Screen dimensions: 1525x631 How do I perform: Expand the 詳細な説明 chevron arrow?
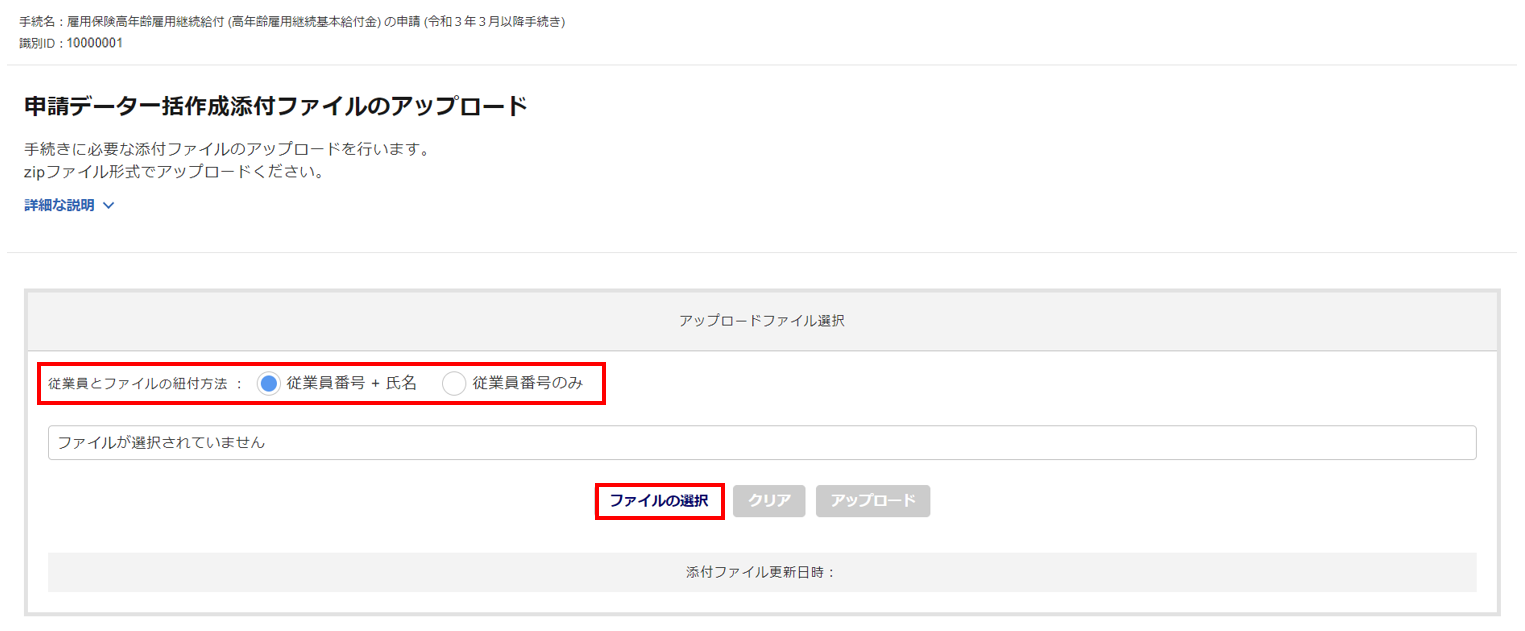coord(109,206)
